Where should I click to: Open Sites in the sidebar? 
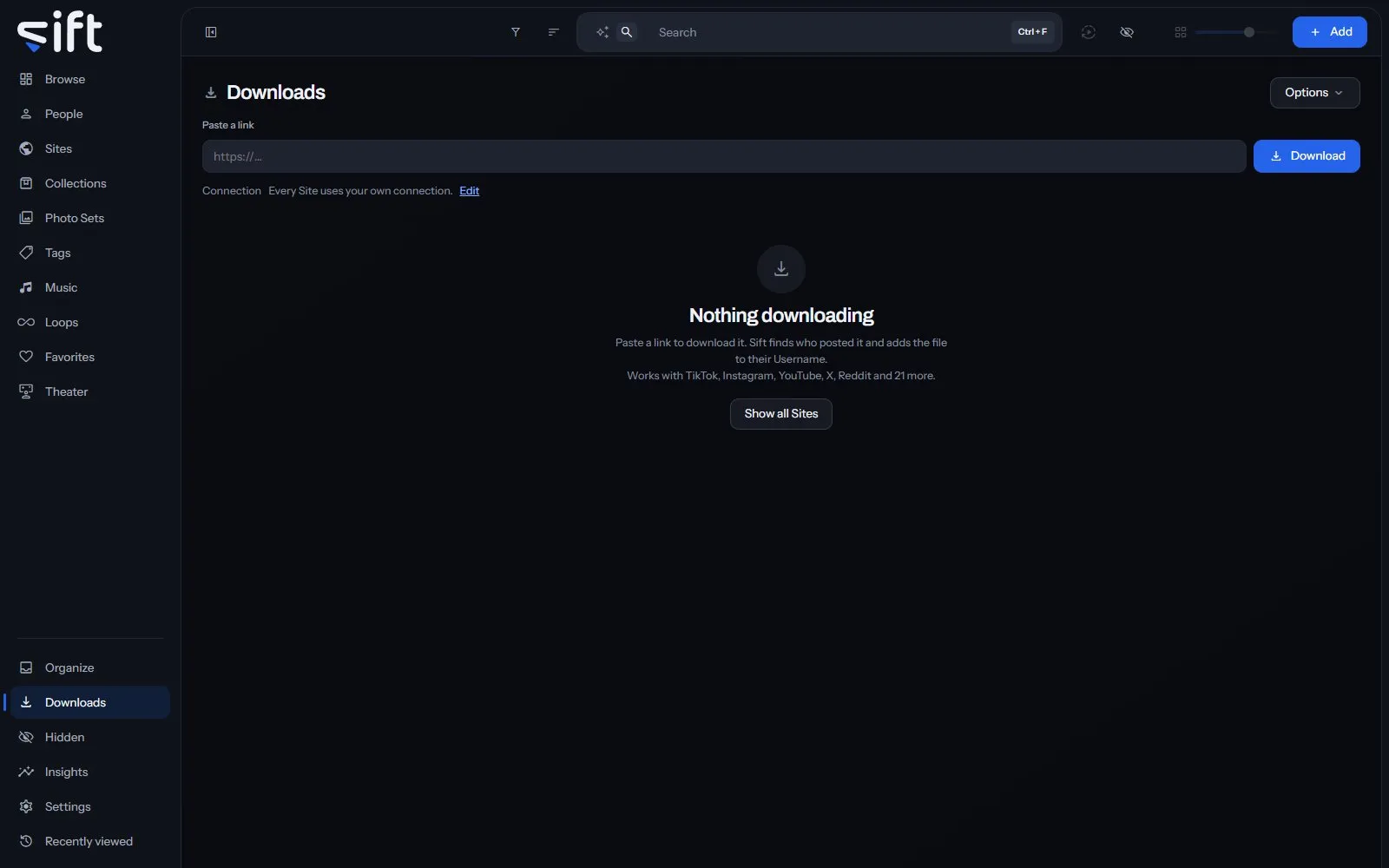click(x=90, y=148)
